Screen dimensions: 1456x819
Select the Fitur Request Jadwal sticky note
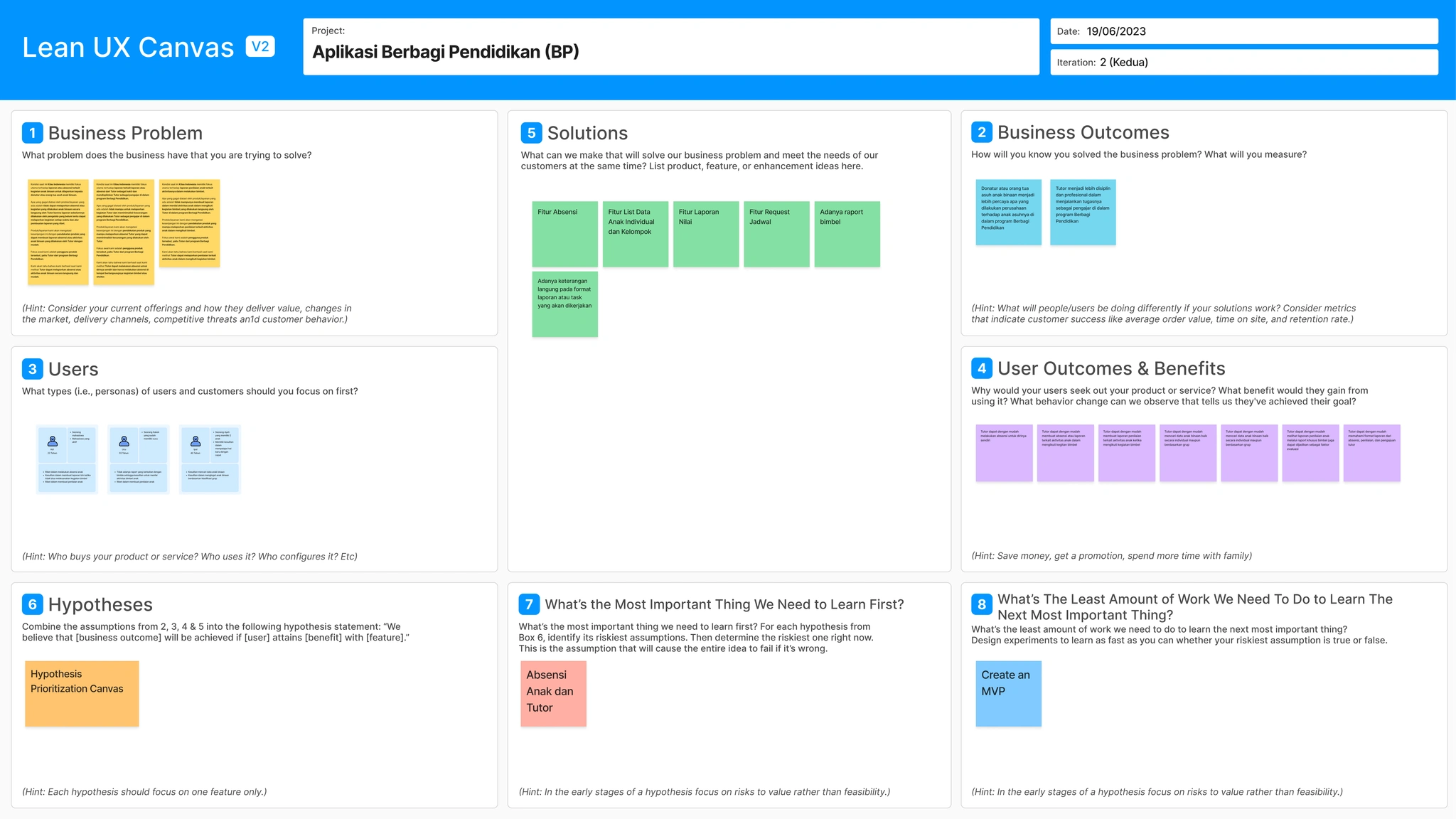pyautogui.click(x=776, y=235)
